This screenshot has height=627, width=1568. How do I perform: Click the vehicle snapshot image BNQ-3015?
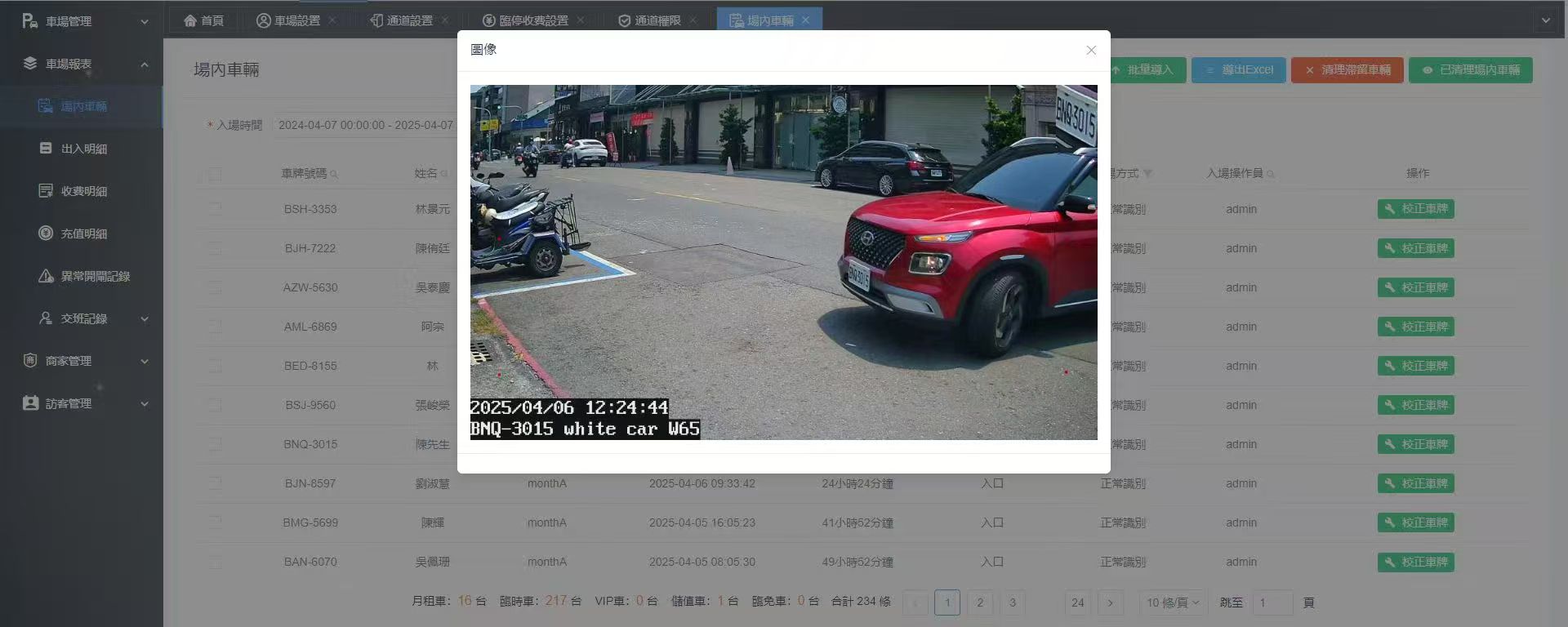[x=783, y=262]
